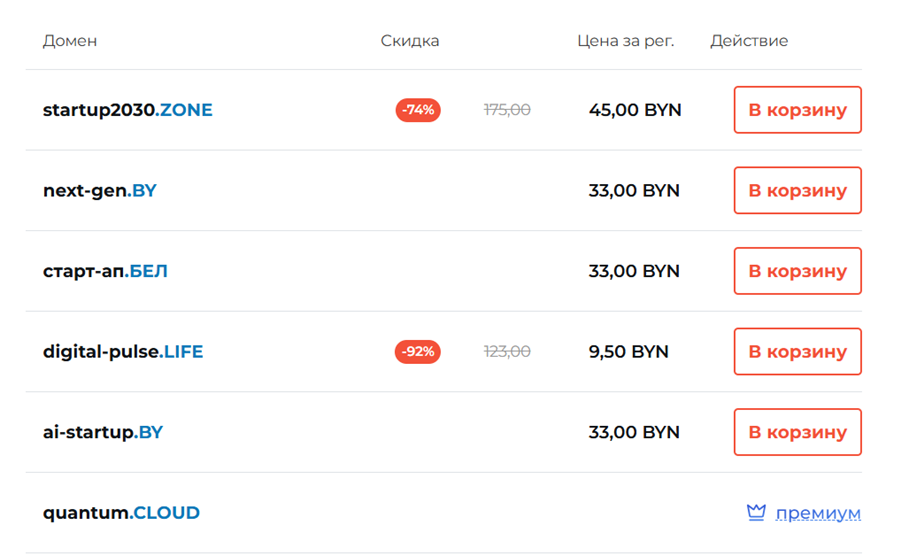Click the -92% discount badge
The width and height of the screenshot is (901, 556).
coord(418,352)
